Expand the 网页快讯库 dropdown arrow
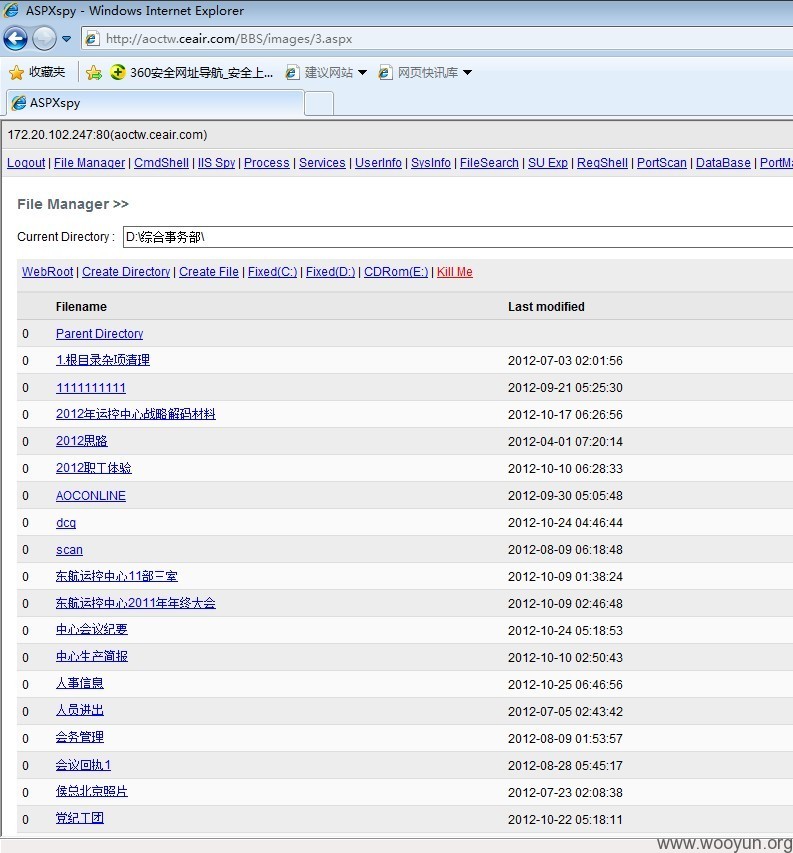 [467, 72]
